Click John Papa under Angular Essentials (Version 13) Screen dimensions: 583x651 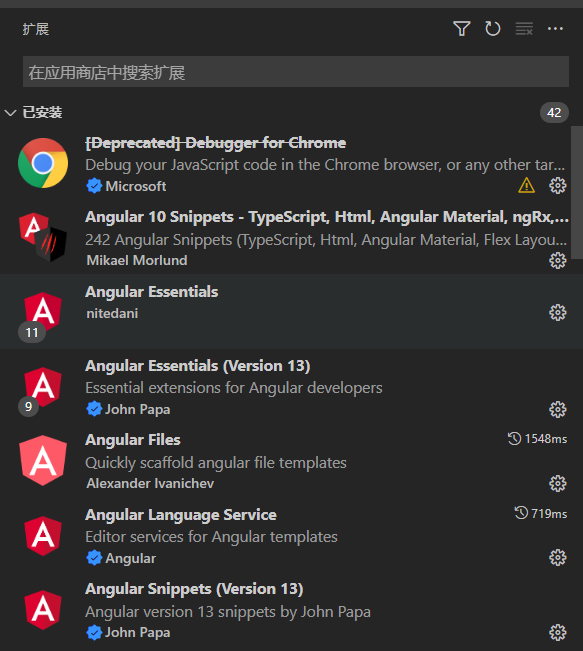click(137, 409)
